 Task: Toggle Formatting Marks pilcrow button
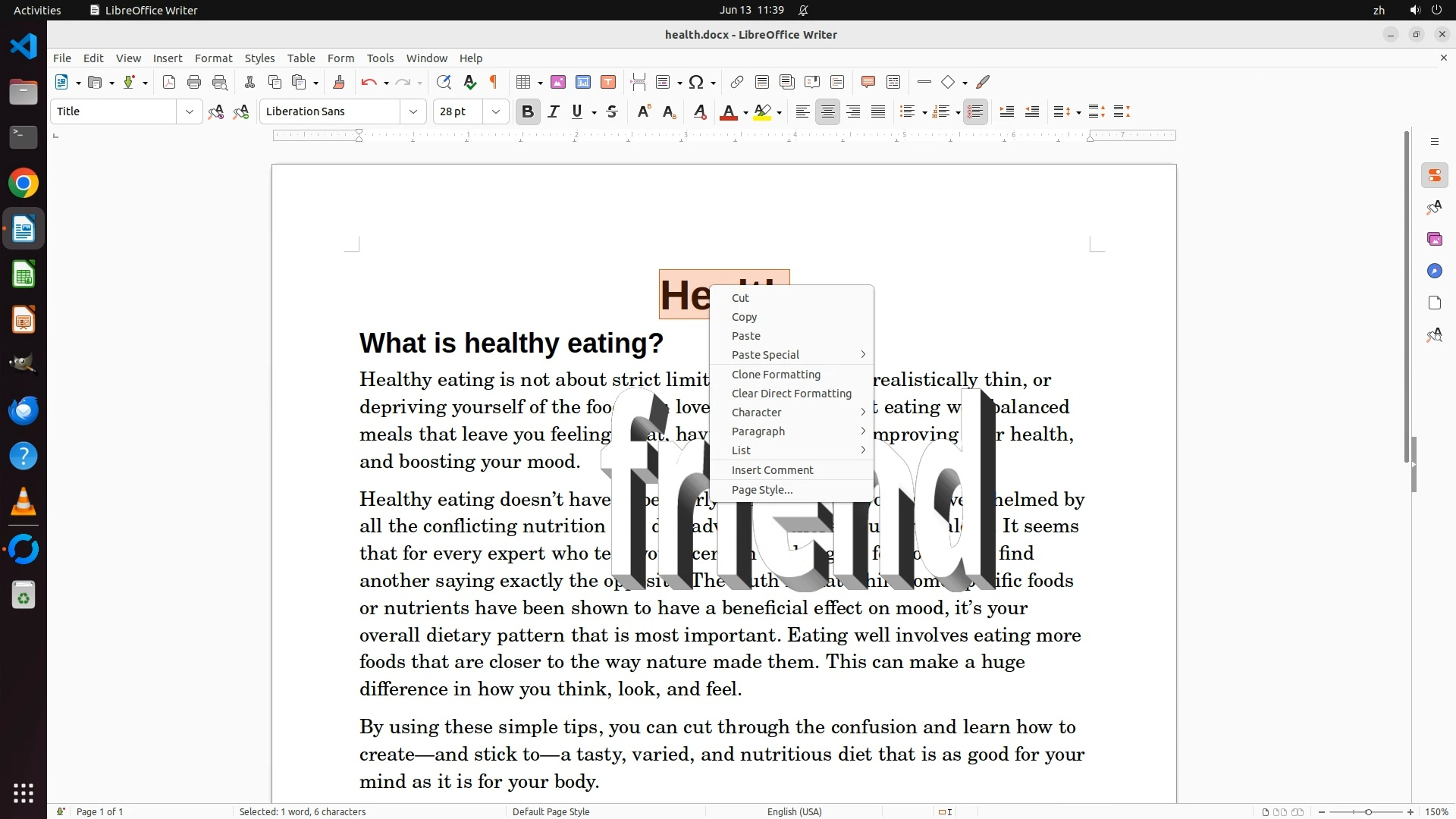[494, 83]
